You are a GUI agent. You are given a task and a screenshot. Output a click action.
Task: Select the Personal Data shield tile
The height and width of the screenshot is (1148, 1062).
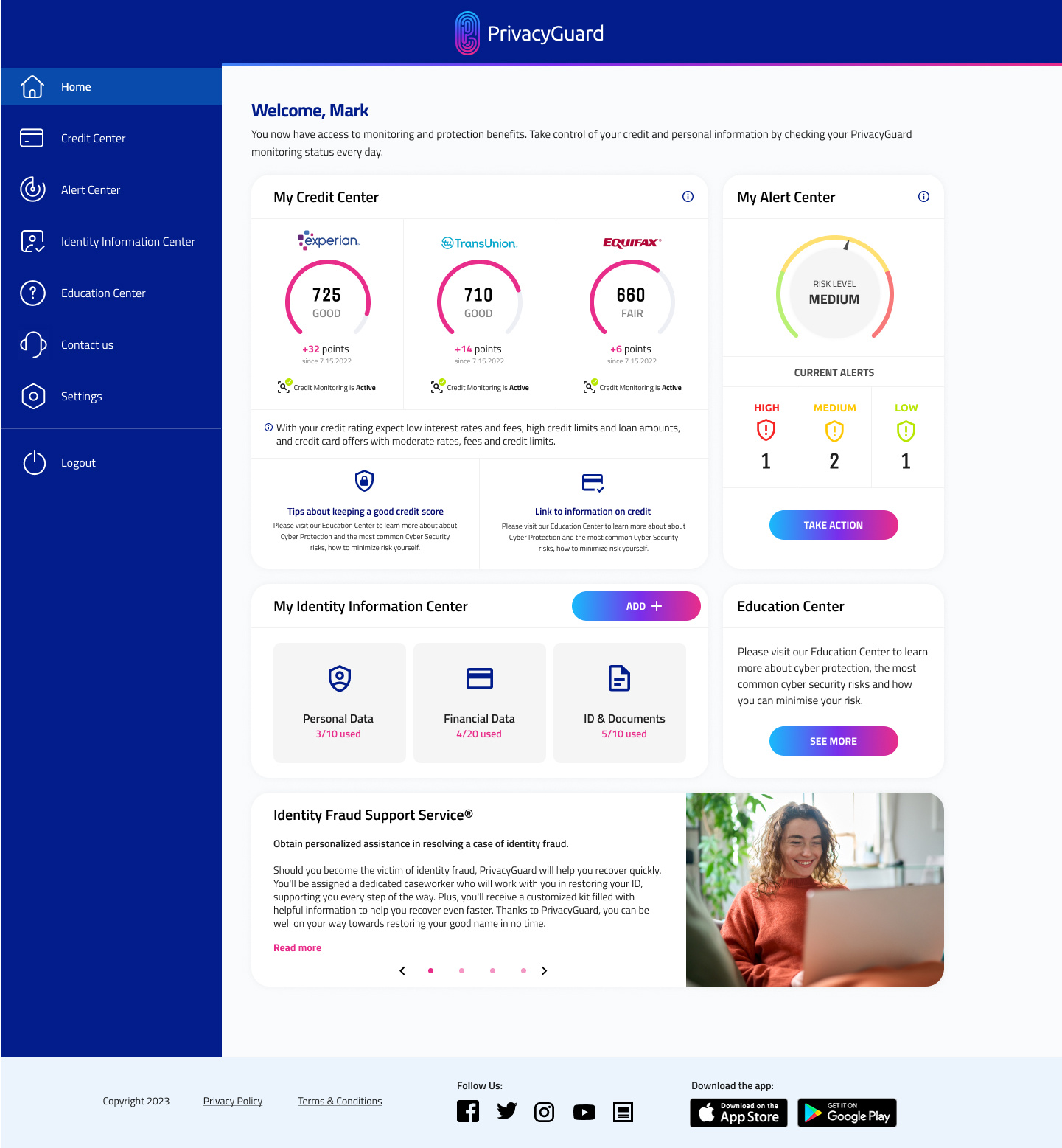[x=338, y=702]
